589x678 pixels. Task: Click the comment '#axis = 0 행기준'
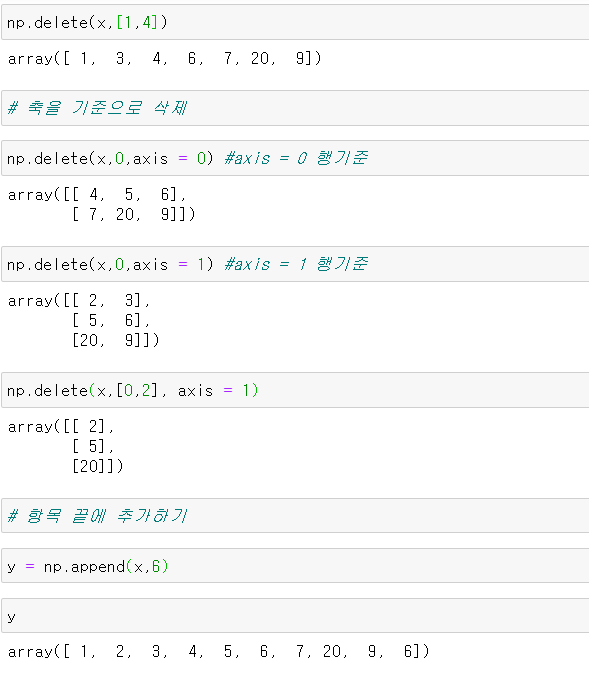point(296,158)
